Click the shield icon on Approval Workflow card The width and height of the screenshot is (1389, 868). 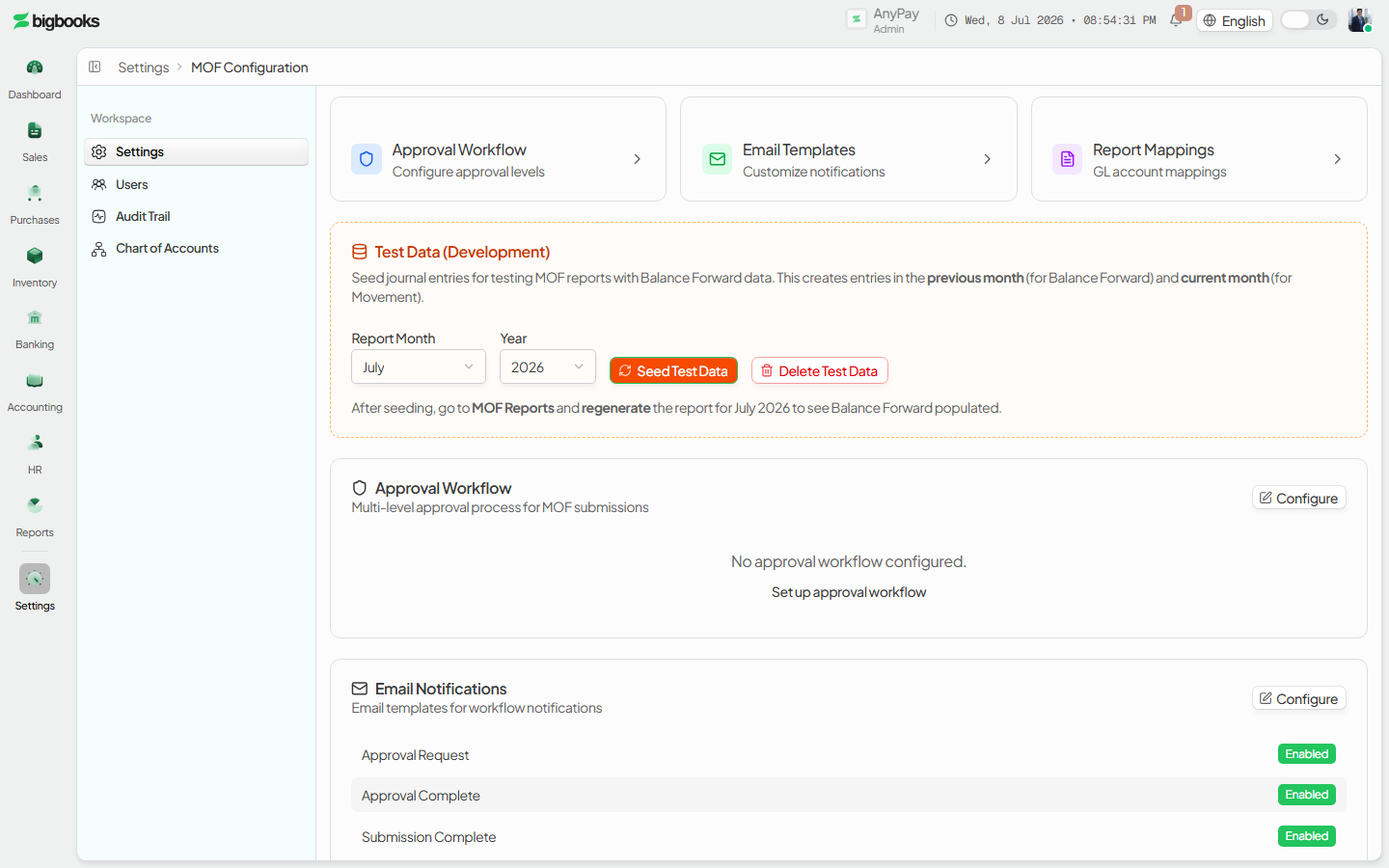(367, 159)
